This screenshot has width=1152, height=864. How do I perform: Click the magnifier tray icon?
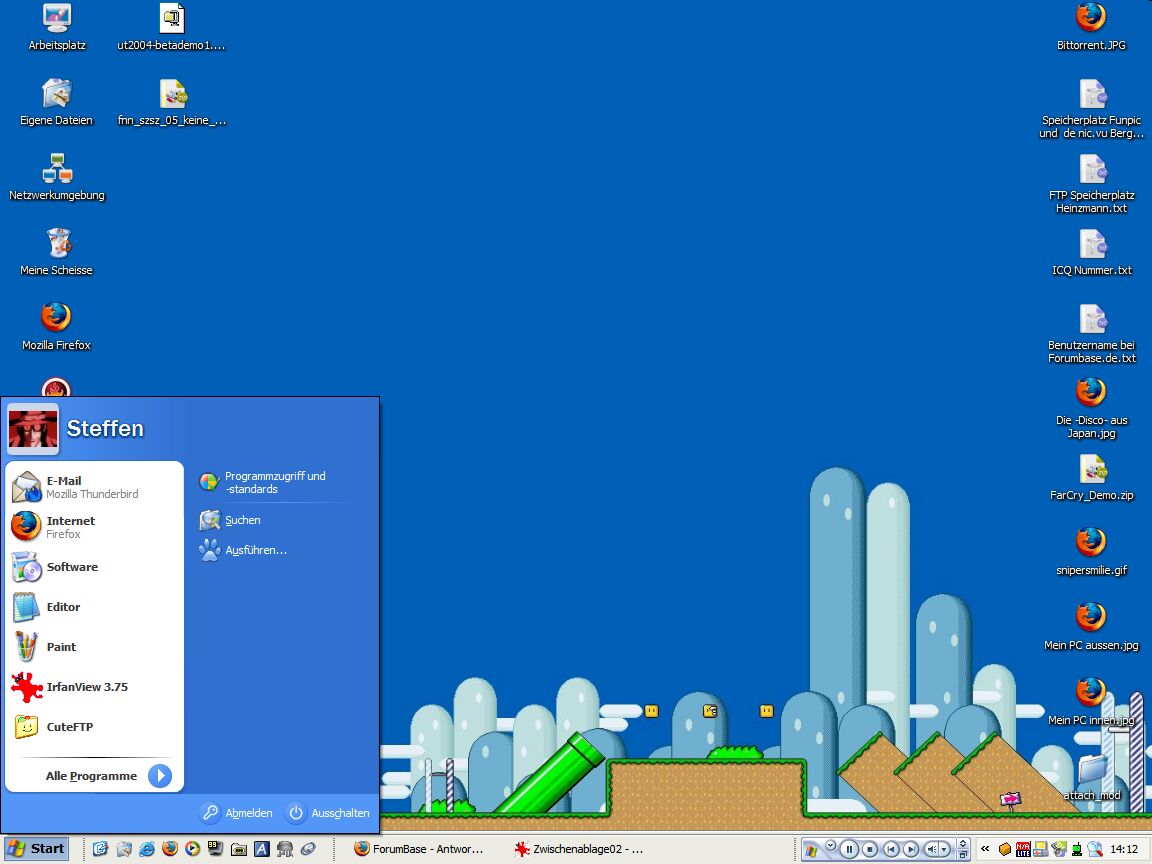[x=1095, y=849]
